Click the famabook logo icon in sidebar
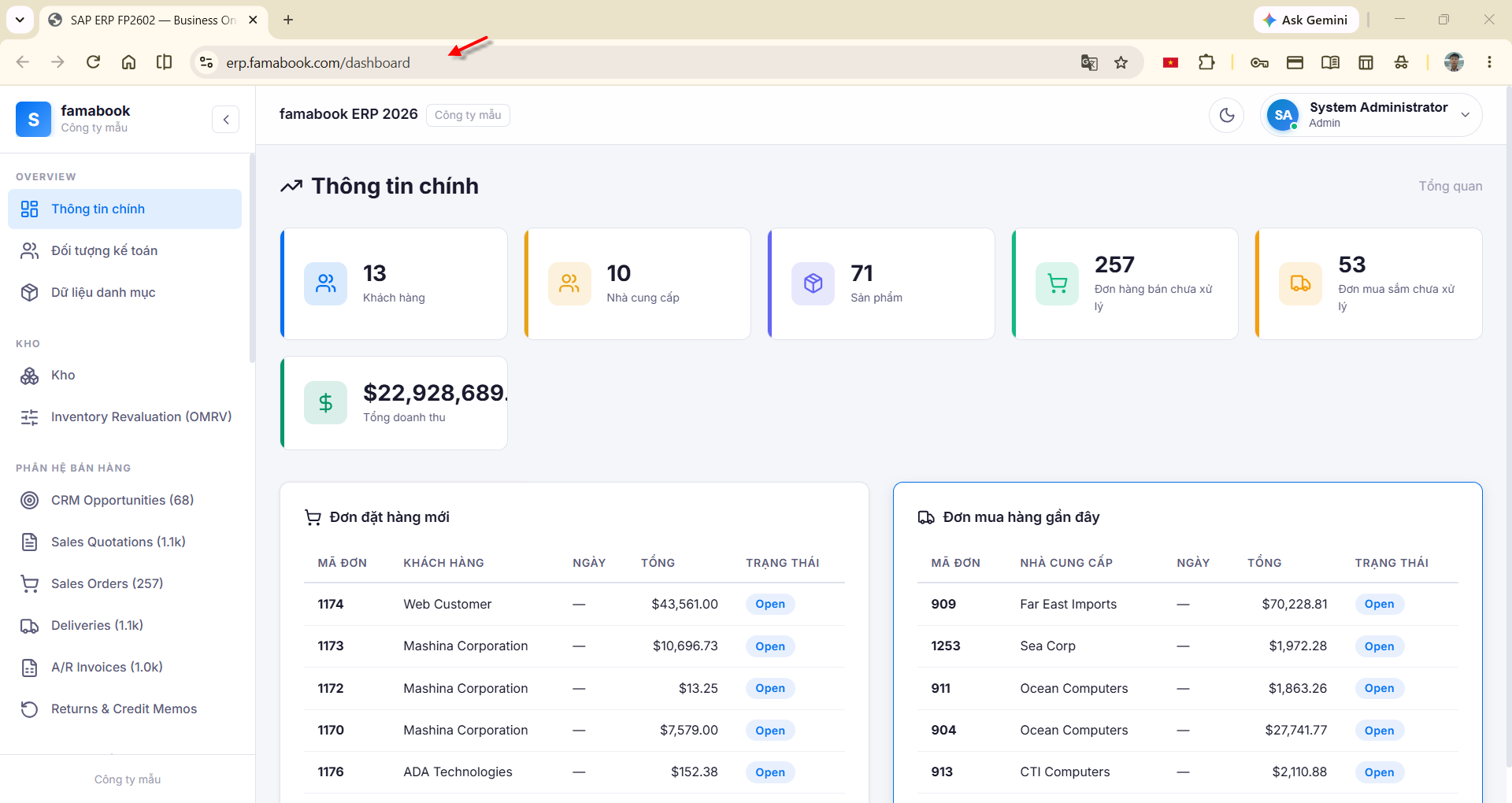 pyautogui.click(x=33, y=119)
